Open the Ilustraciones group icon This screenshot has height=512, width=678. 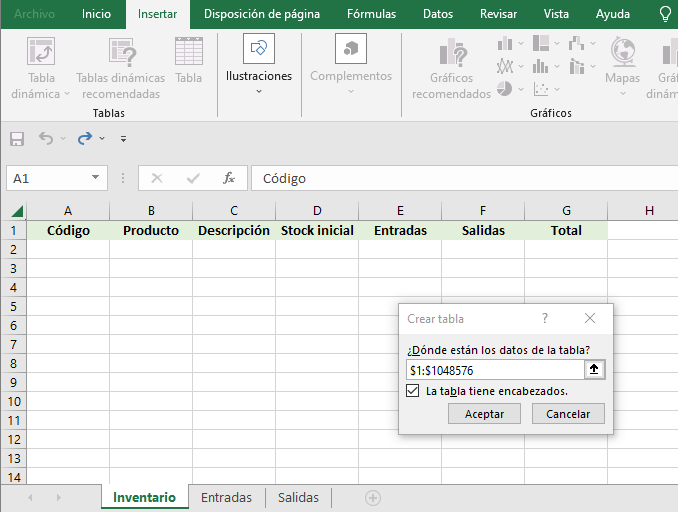(x=259, y=48)
